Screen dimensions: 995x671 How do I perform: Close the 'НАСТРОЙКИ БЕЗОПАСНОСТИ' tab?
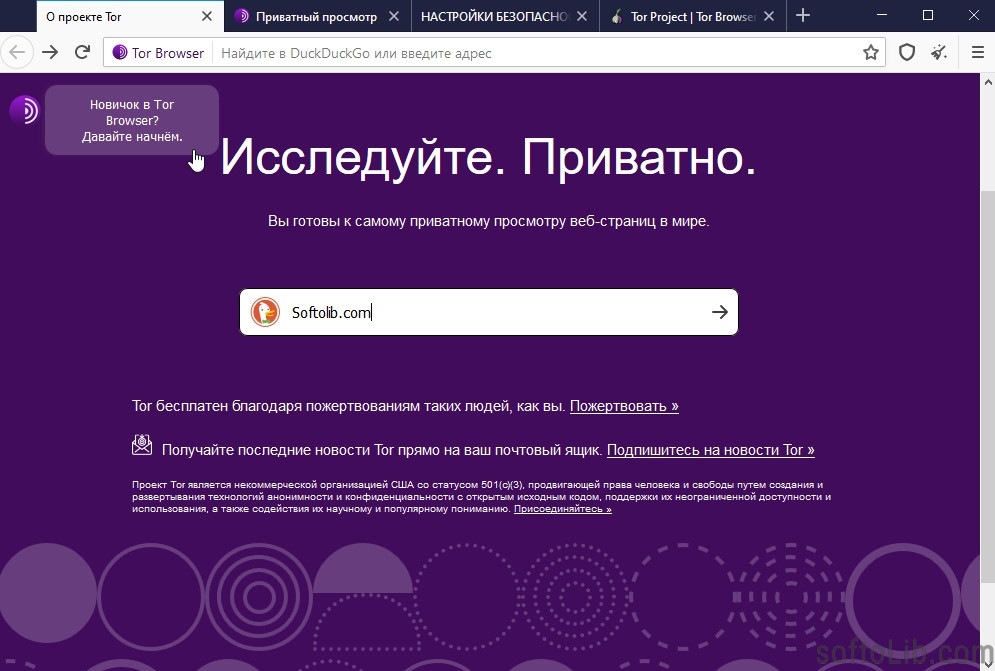[582, 17]
